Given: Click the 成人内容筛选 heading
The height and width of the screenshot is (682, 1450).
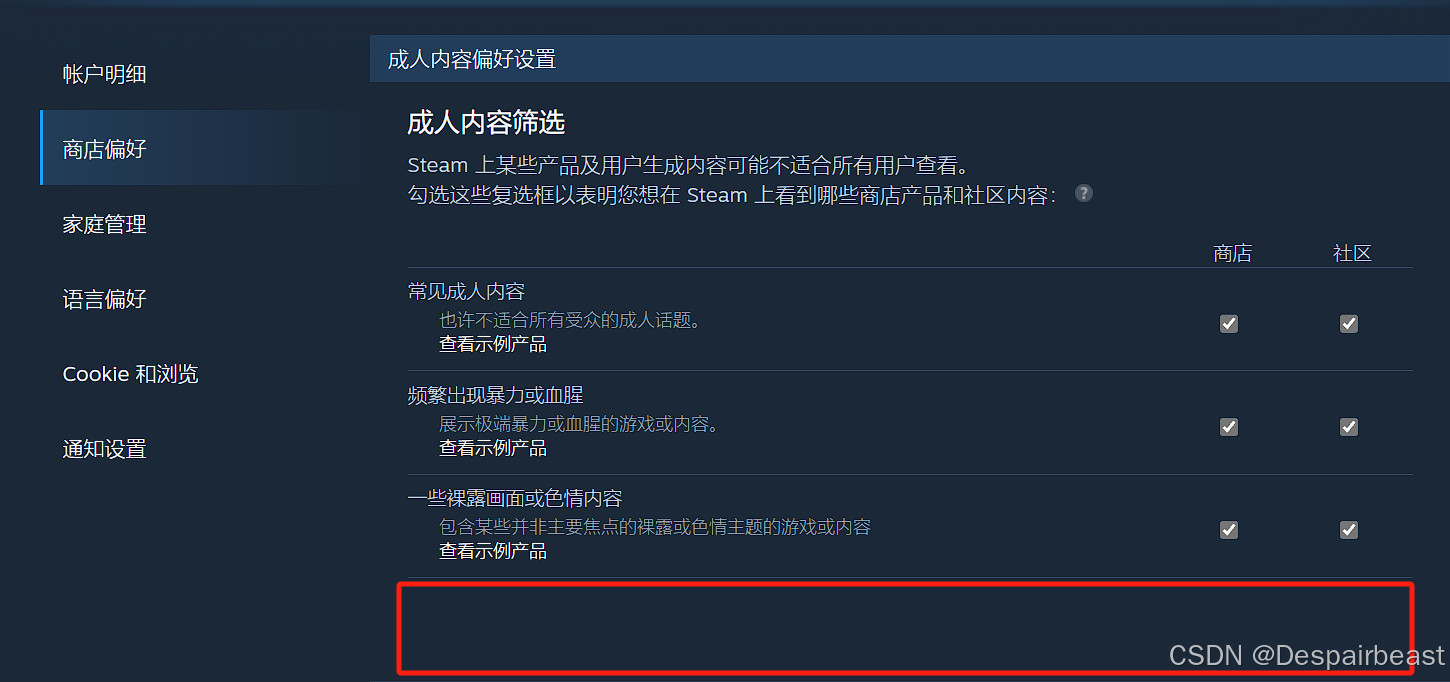Looking at the screenshot, I should coord(486,123).
